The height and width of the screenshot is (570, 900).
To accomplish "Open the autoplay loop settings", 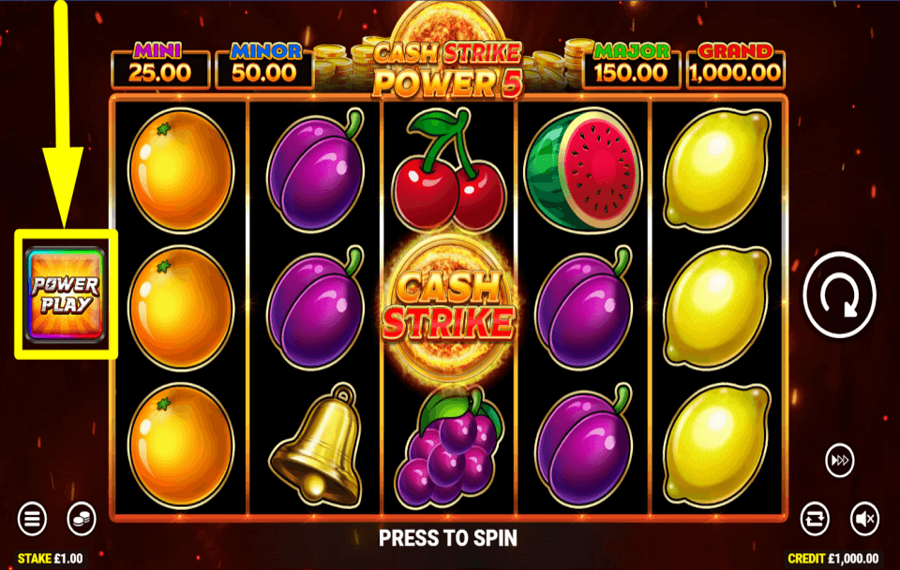I will point(814,519).
